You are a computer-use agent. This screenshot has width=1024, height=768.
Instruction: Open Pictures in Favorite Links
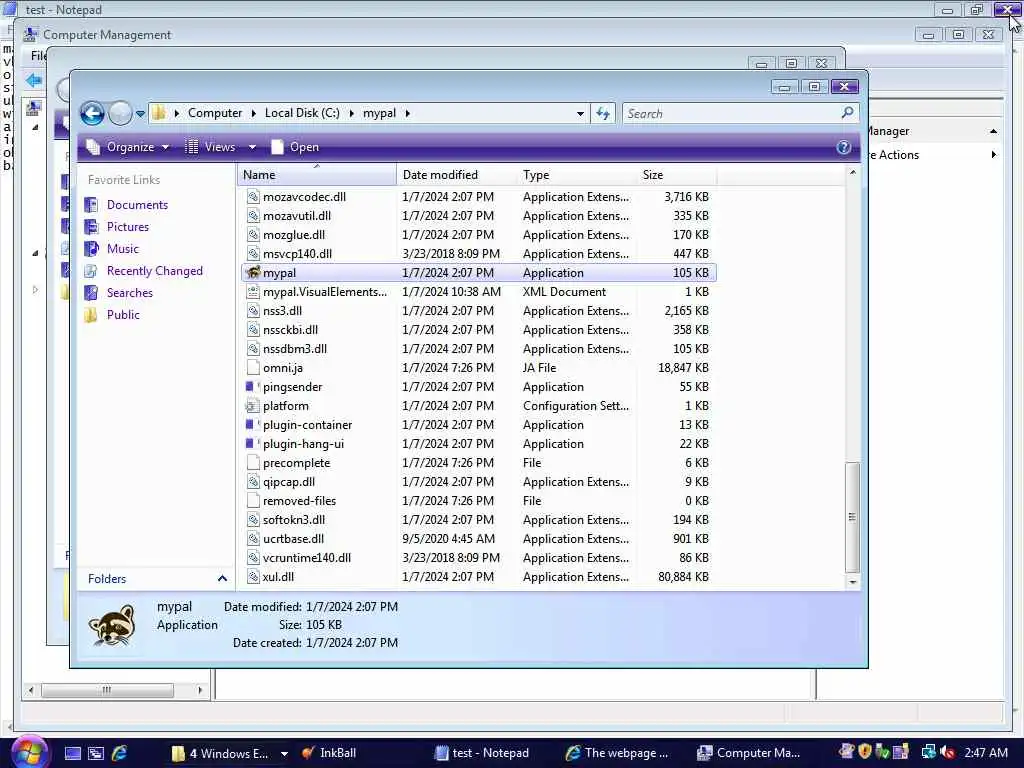127,227
